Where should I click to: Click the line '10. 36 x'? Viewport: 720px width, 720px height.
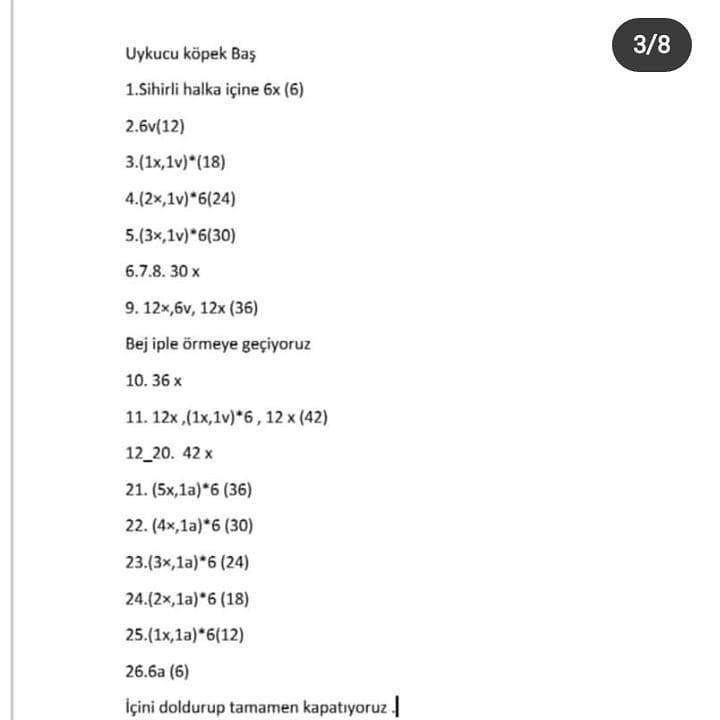click(153, 381)
